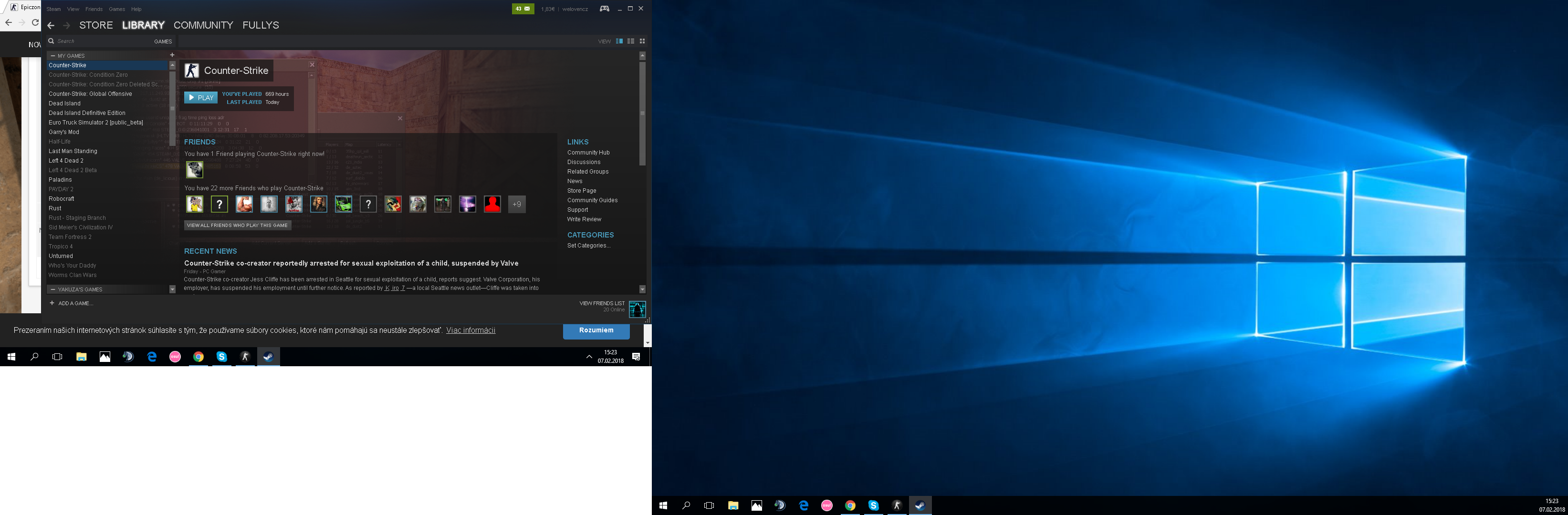Open the red silhouette friend avatar
Image resolution: width=1568 pixels, height=515 pixels.
click(492, 204)
